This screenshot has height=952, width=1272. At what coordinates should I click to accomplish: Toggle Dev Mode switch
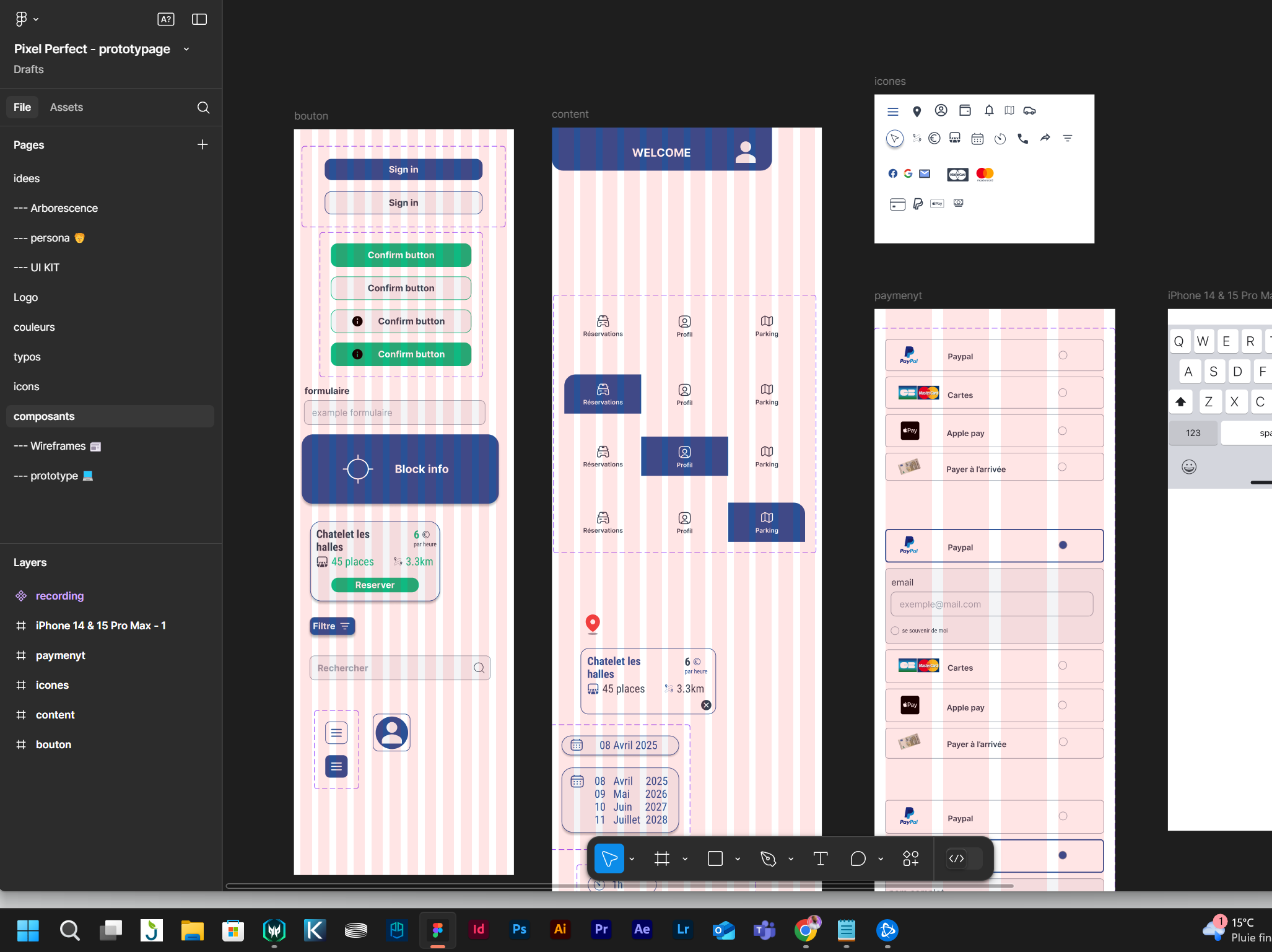(964, 858)
